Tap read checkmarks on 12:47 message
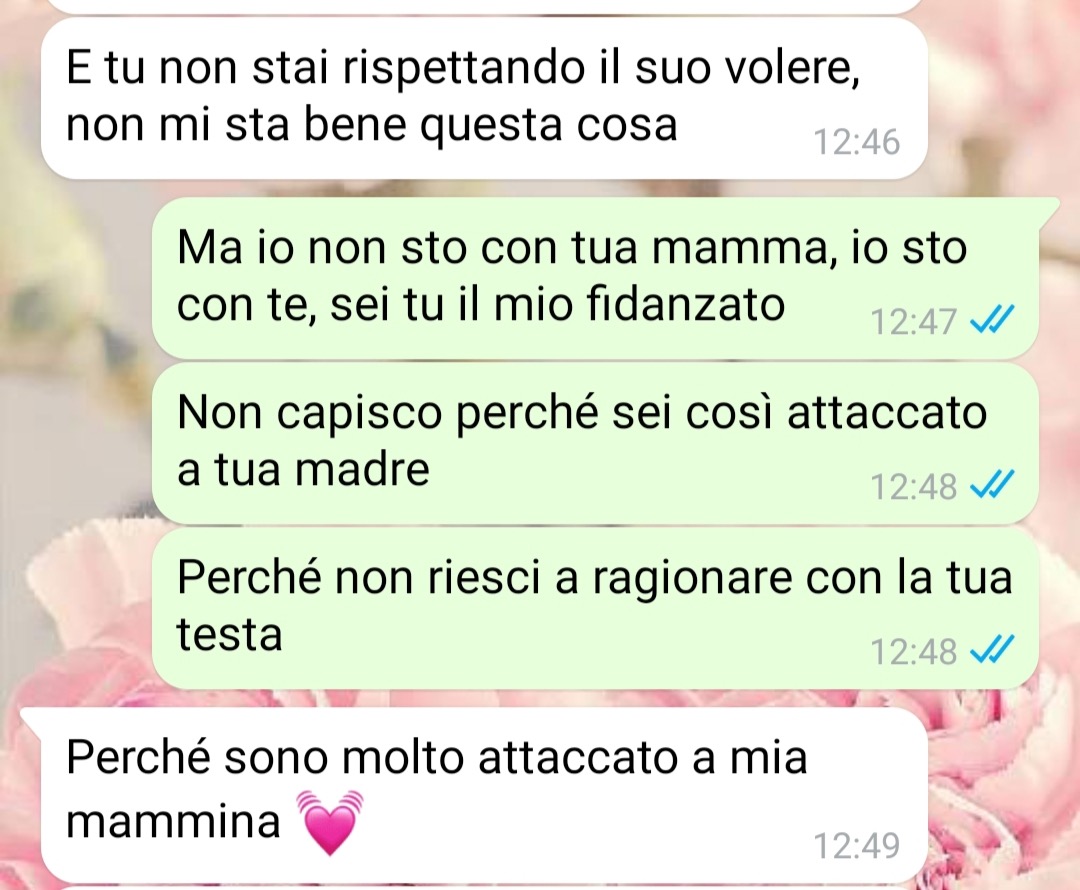This screenshot has height=890, width=1080. [991, 320]
